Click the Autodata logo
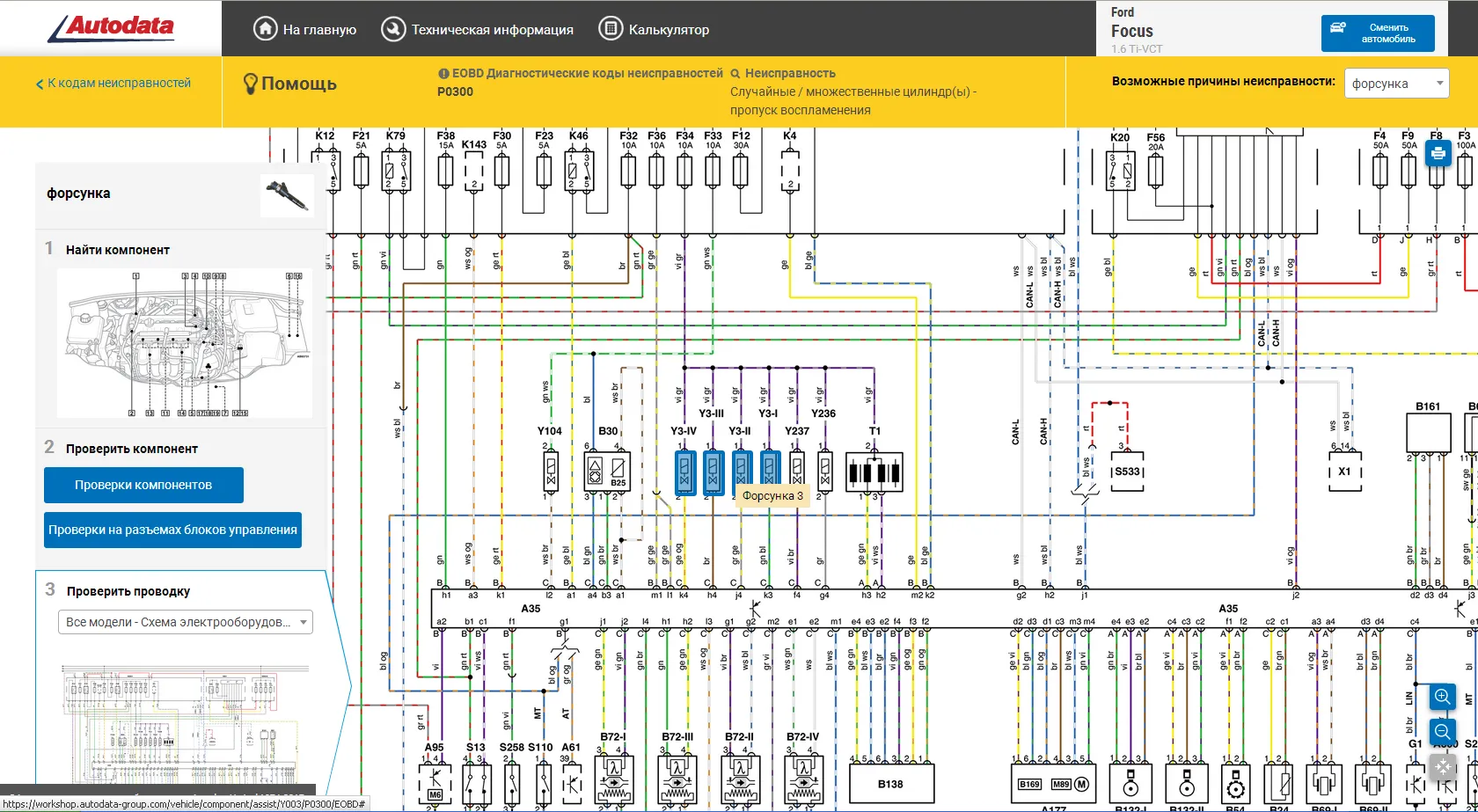1478x812 pixels. click(x=111, y=28)
